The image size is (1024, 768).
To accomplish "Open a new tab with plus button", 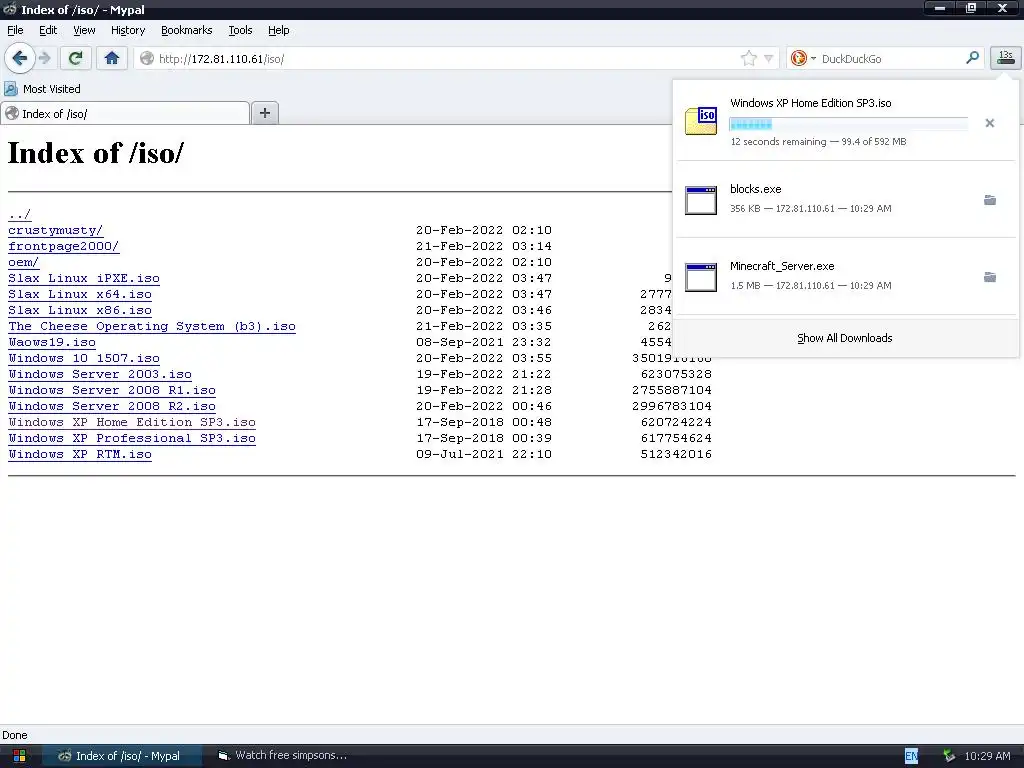I will [x=264, y=113].
